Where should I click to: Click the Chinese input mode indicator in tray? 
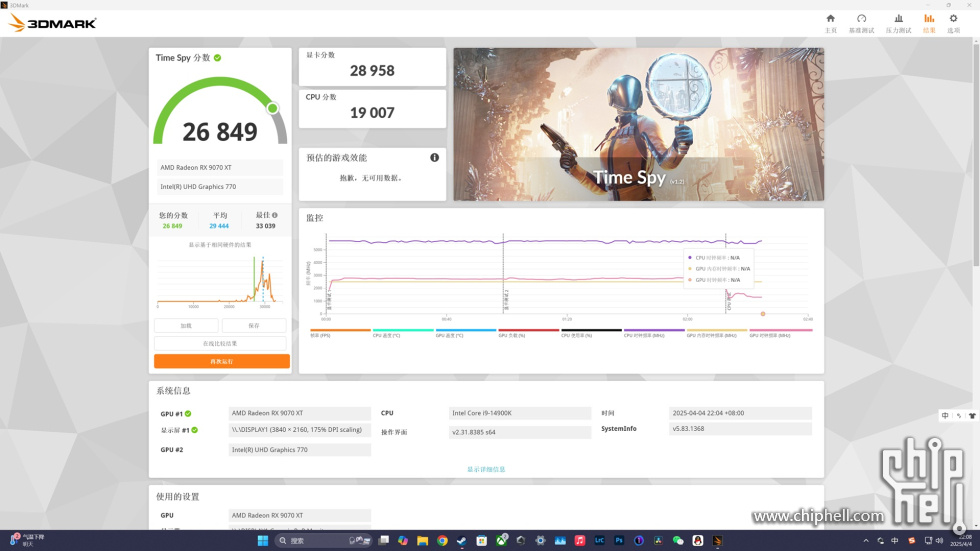tap(894, 541)
